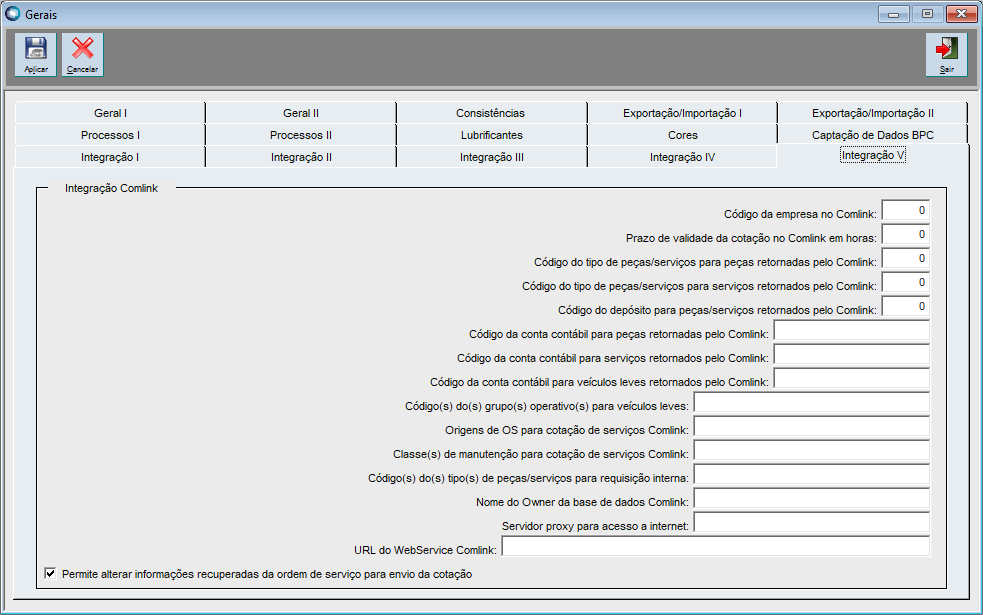Open the Integração I tab
This screenshot has width=983, height=615.
(110, 157)
